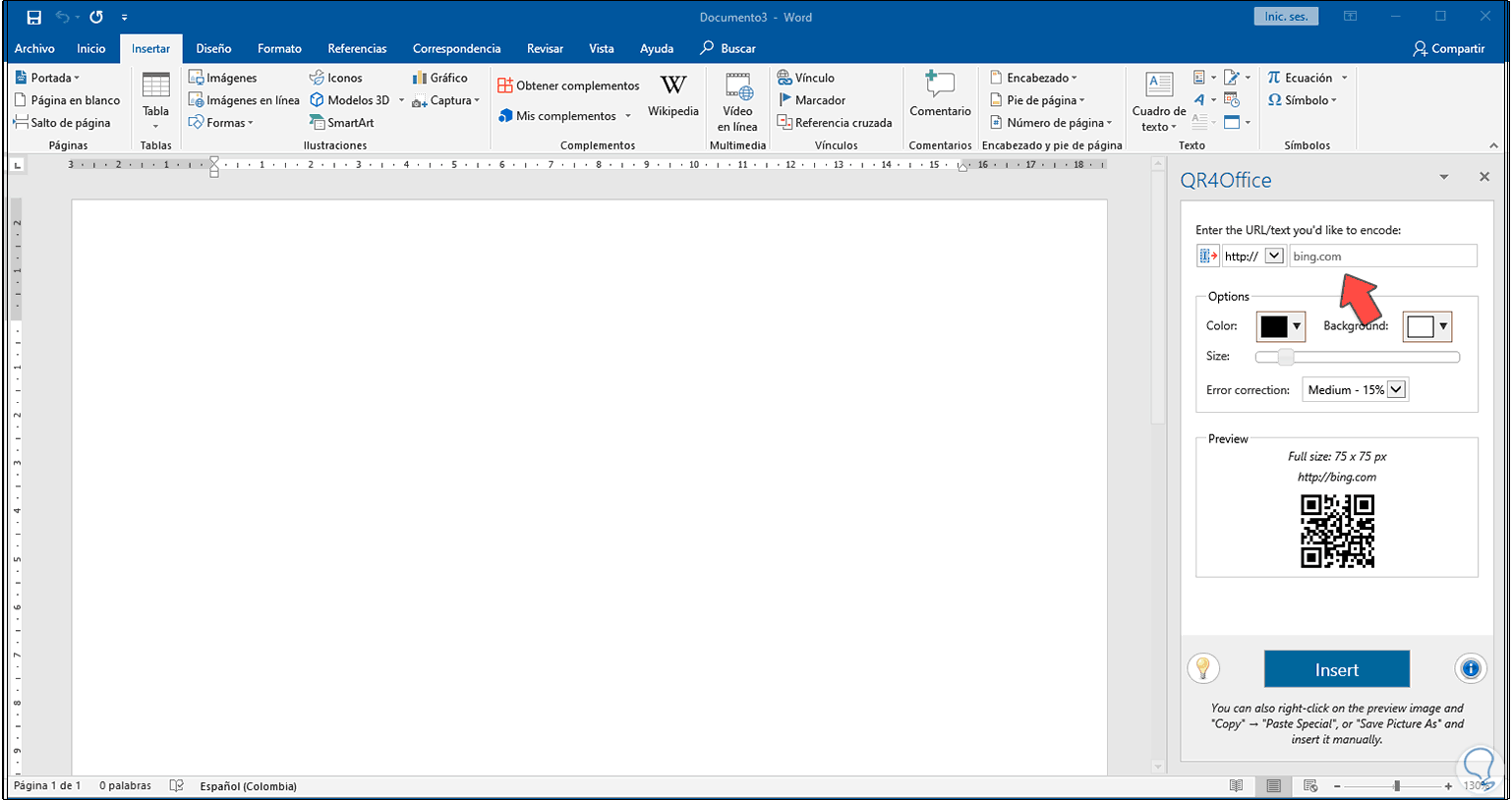Click the Insert button in QR4Office
The height and width of the screenshot is (800, 1512).
coord(1337,669)
